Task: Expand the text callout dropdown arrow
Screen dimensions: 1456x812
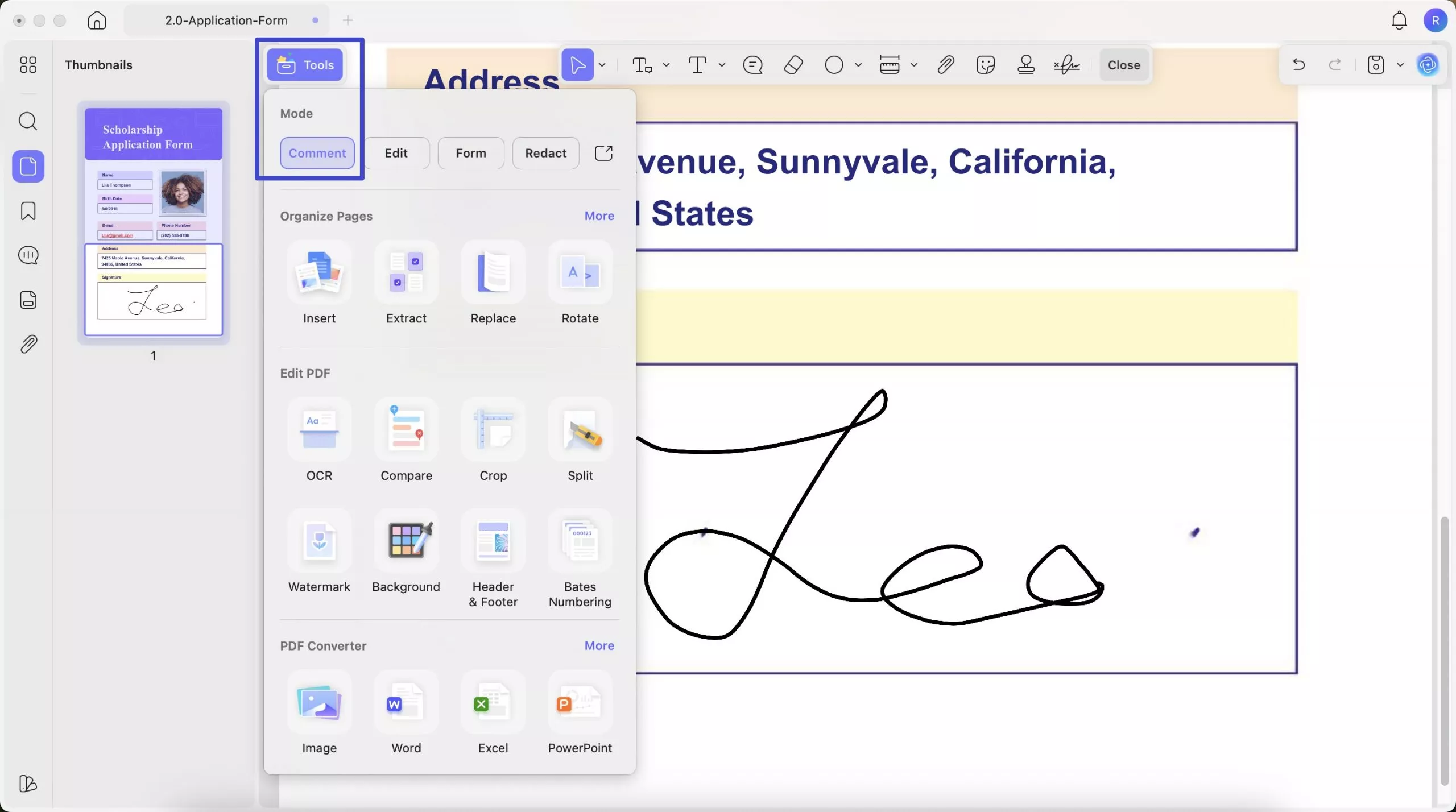Action: (667, 65)
